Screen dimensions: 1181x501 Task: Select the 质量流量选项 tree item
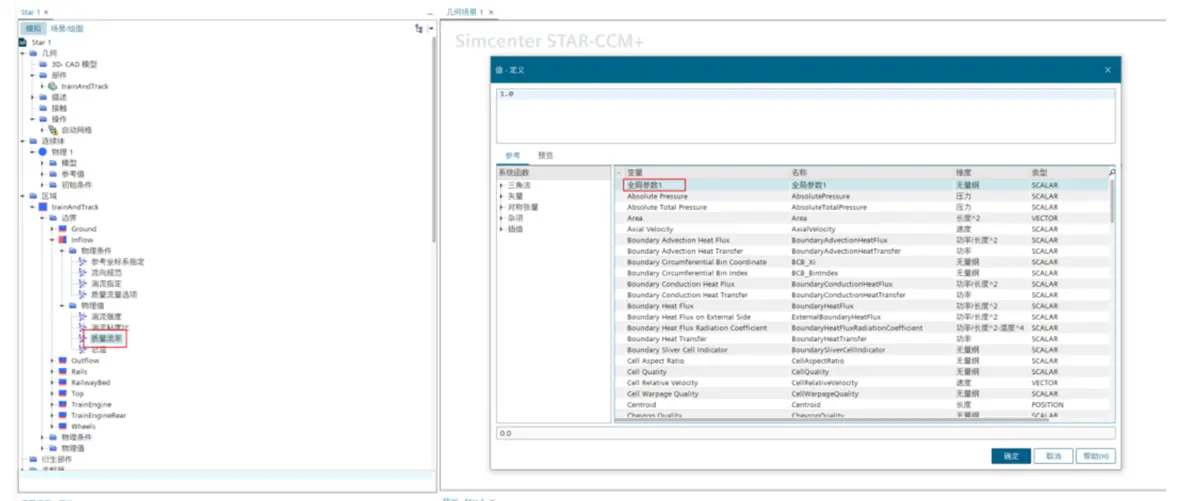pyautogui.click(x=114, y=295)
